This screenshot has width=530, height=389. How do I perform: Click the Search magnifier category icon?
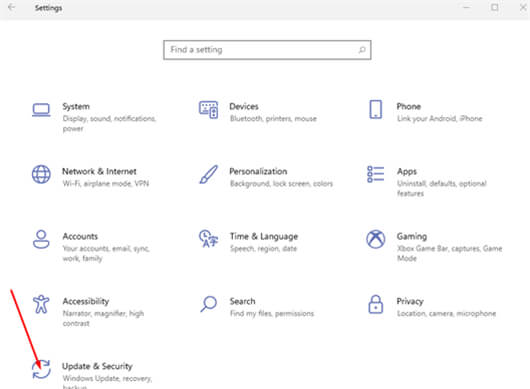pos(209,304)
